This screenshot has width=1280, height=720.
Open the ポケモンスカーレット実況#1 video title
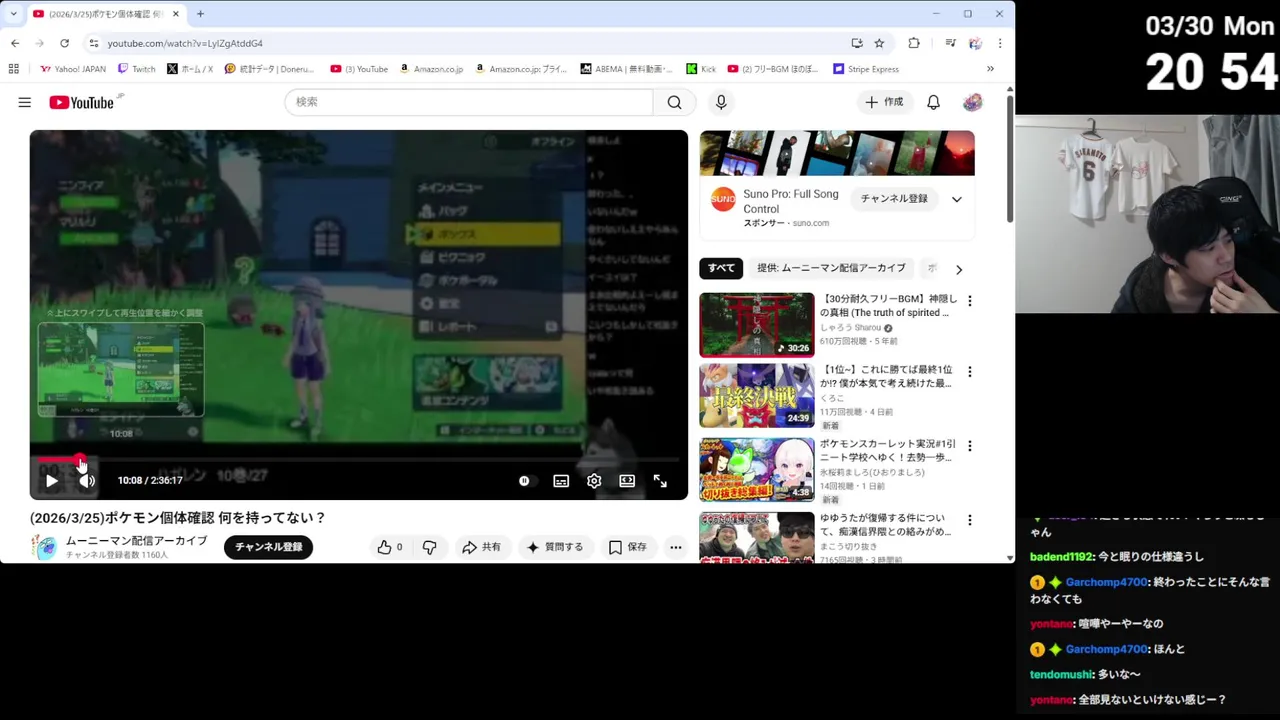point(888,450)
